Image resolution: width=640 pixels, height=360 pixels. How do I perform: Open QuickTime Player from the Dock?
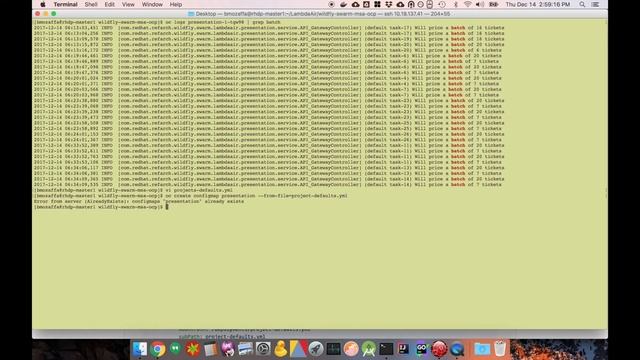click(x=457, y=349)
